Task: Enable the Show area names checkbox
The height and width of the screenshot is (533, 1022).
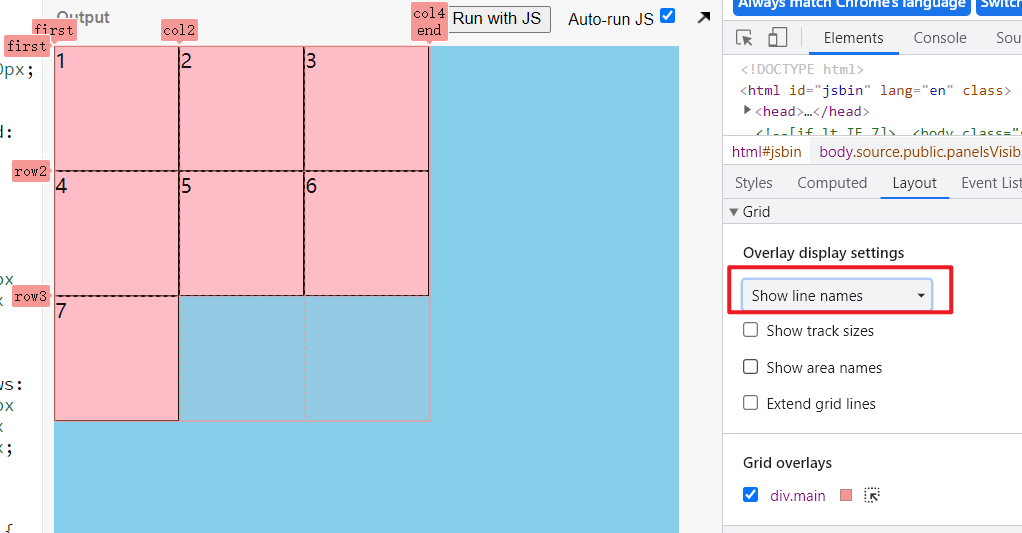Action: tap(751, 367)
